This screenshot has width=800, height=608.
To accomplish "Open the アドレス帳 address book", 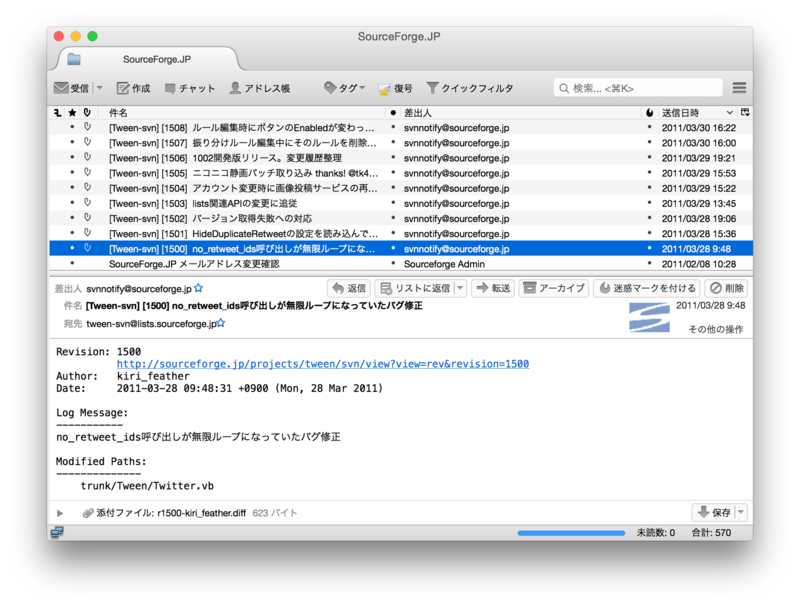I will [x=260, y=88].
